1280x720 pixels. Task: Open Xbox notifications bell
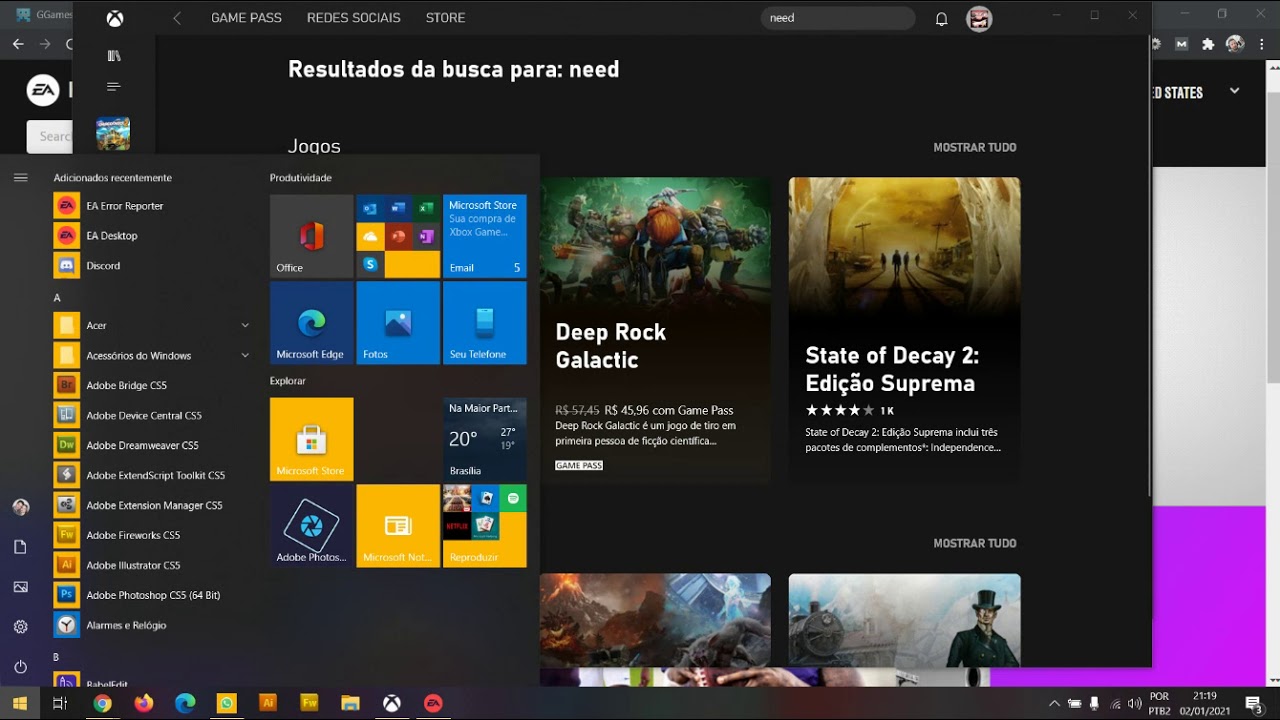[x=941, y=18]
